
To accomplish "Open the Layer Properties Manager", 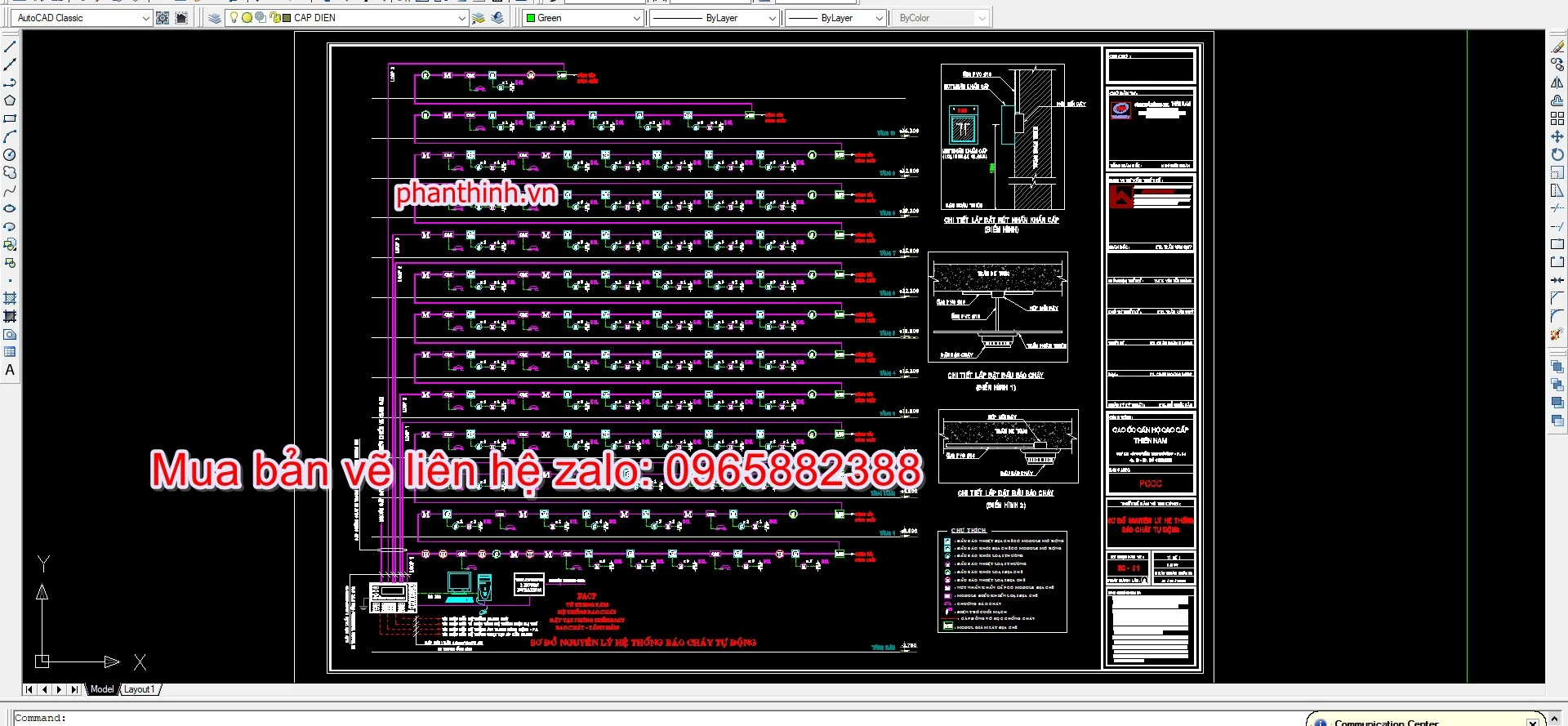I will tap(214, 17).
